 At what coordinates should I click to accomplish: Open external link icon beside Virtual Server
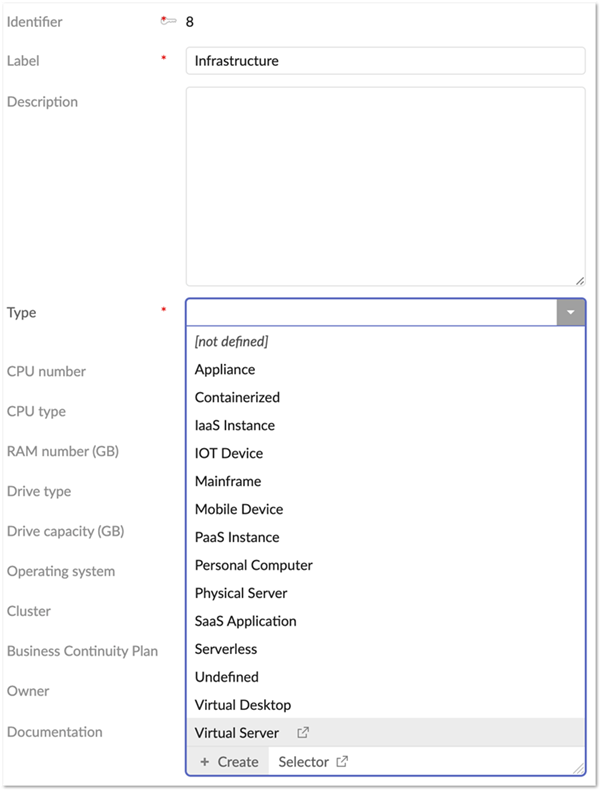tap(303, 733)
